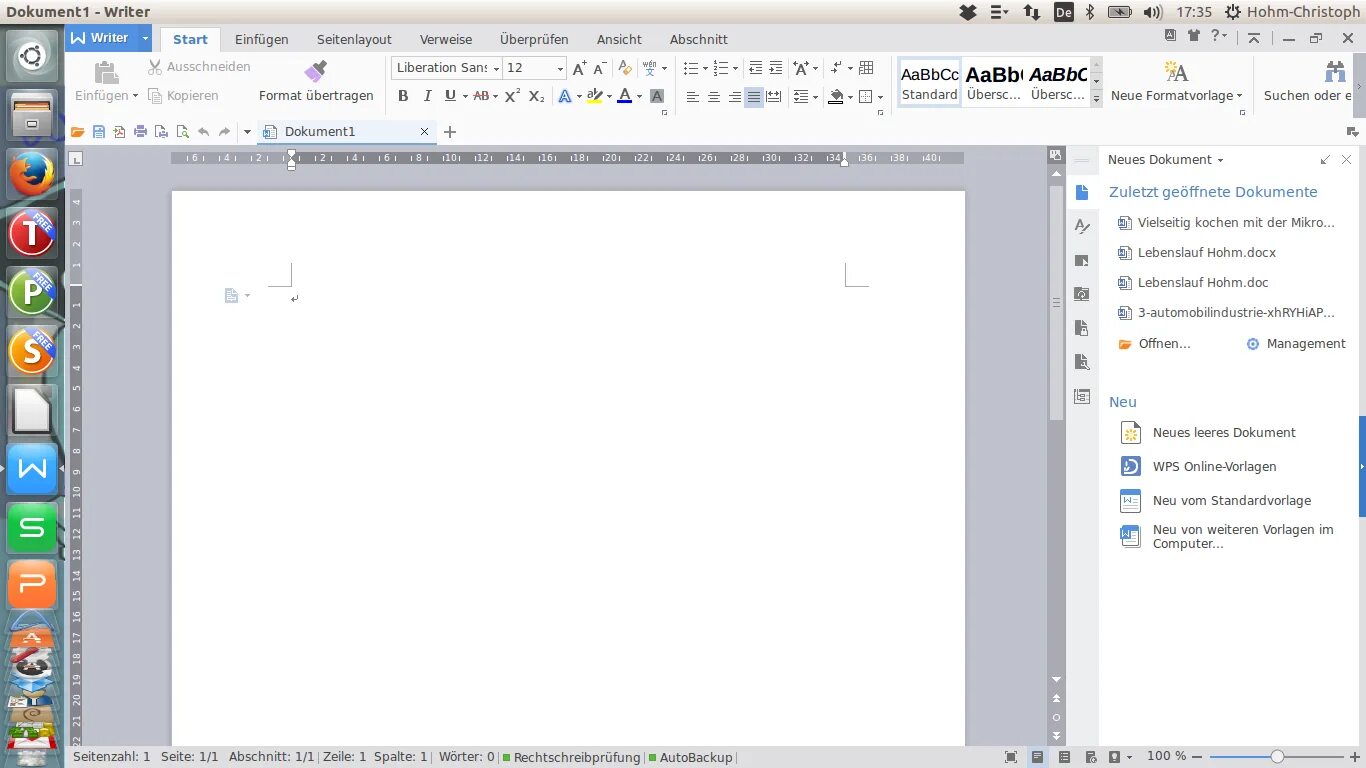Apply superscript formatting
Screen dimensions: 1366x768
512,96
